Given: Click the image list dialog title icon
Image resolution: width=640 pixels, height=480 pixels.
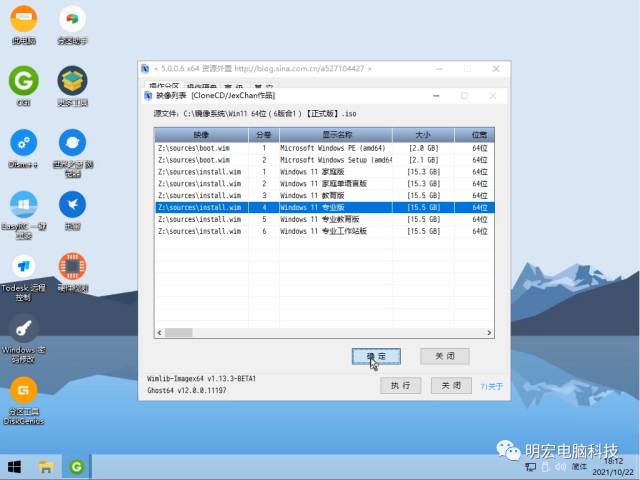Looking at the screenshot, I should pyautogui.click(x=148, y=96).
